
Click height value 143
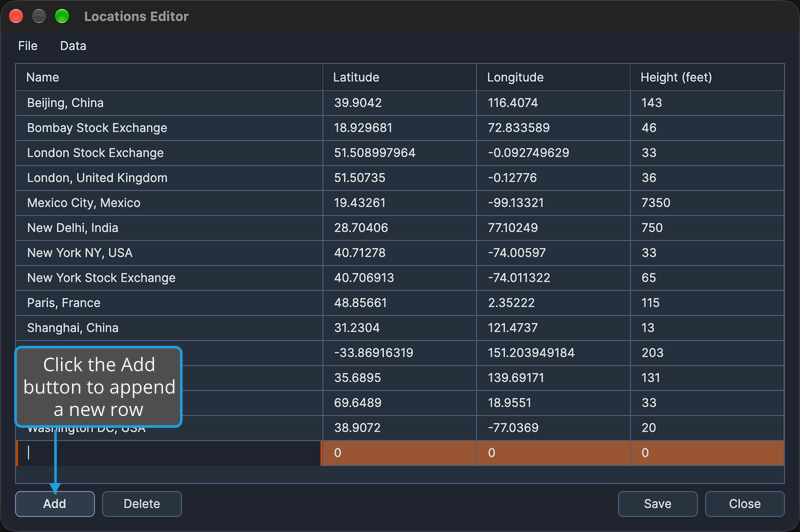(x=652, y=103)
